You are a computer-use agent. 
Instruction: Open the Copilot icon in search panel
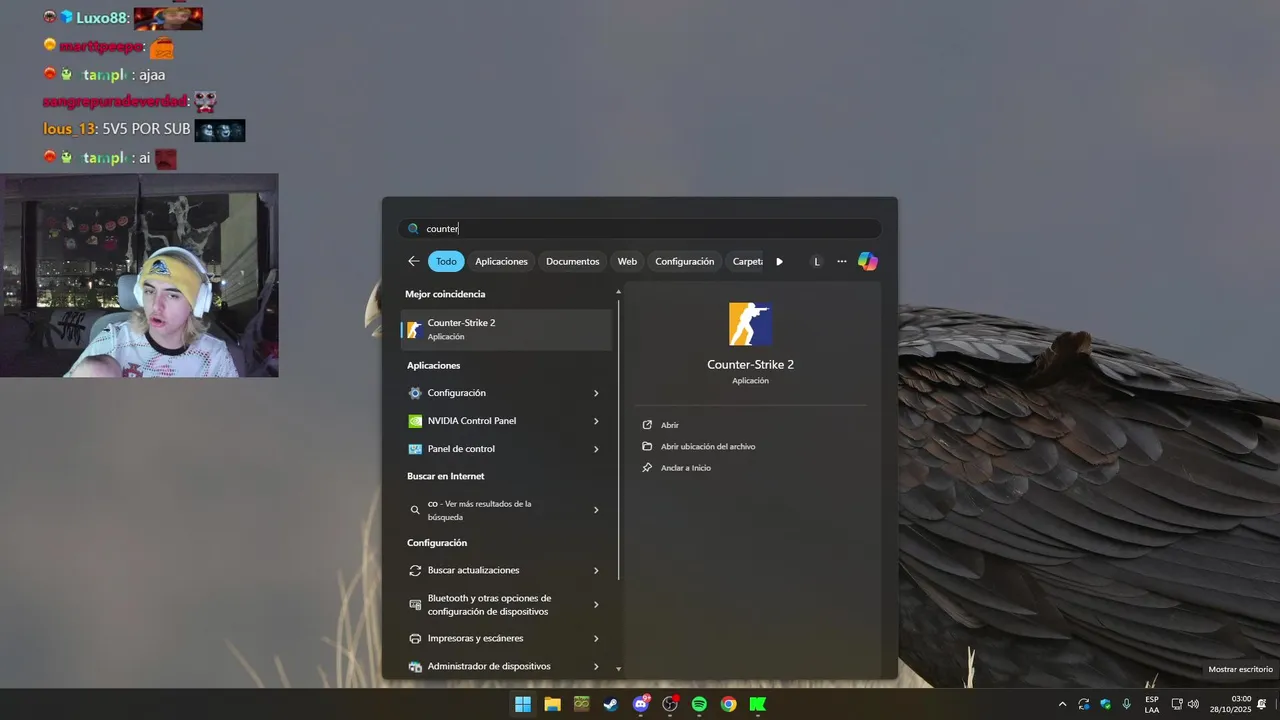868,261
